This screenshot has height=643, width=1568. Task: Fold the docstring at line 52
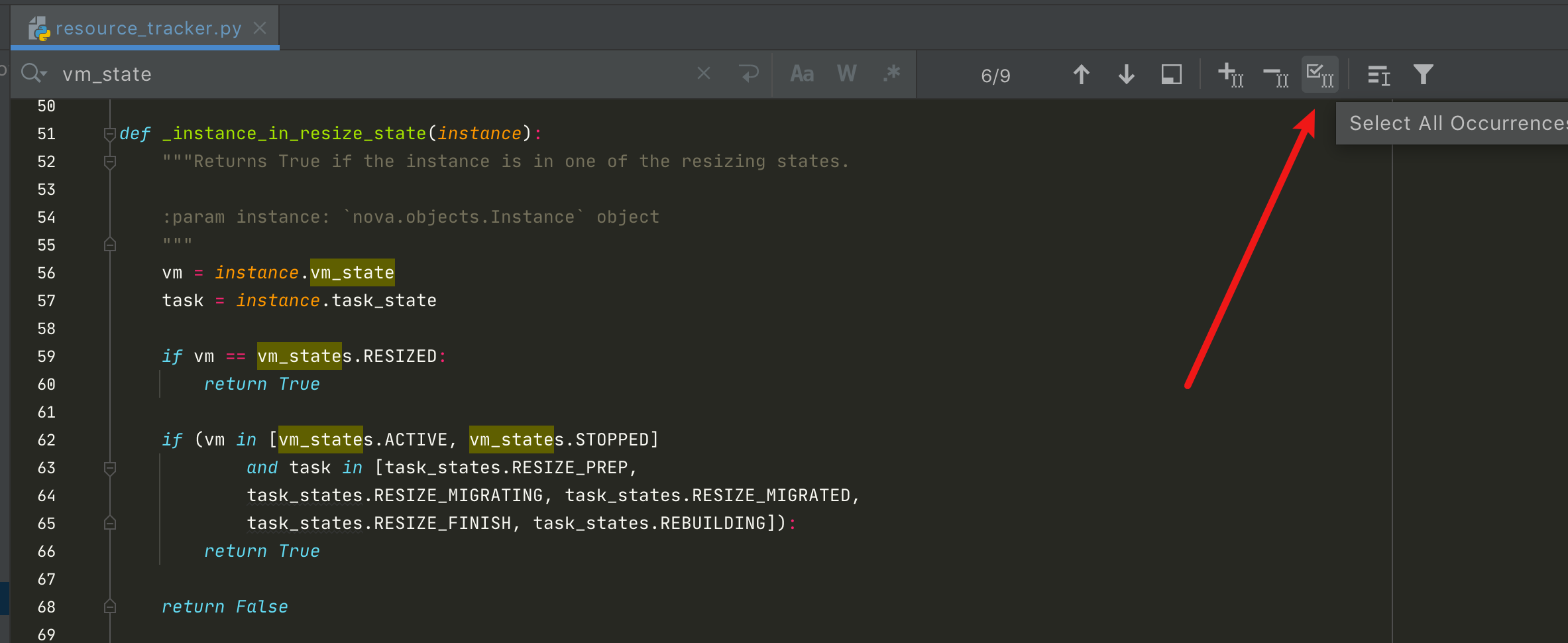110,162
